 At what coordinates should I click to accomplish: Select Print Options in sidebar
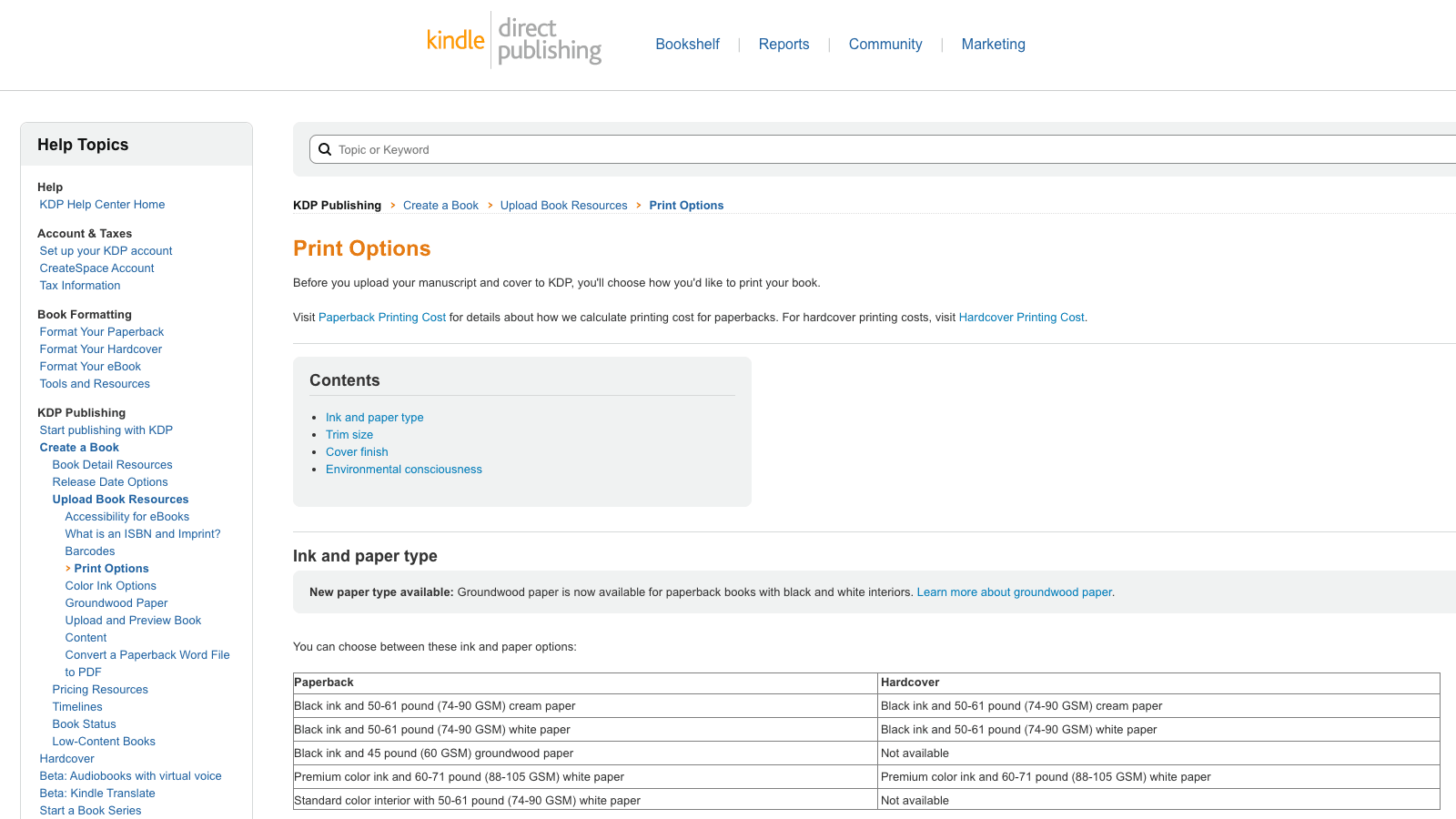click(111, 569)
